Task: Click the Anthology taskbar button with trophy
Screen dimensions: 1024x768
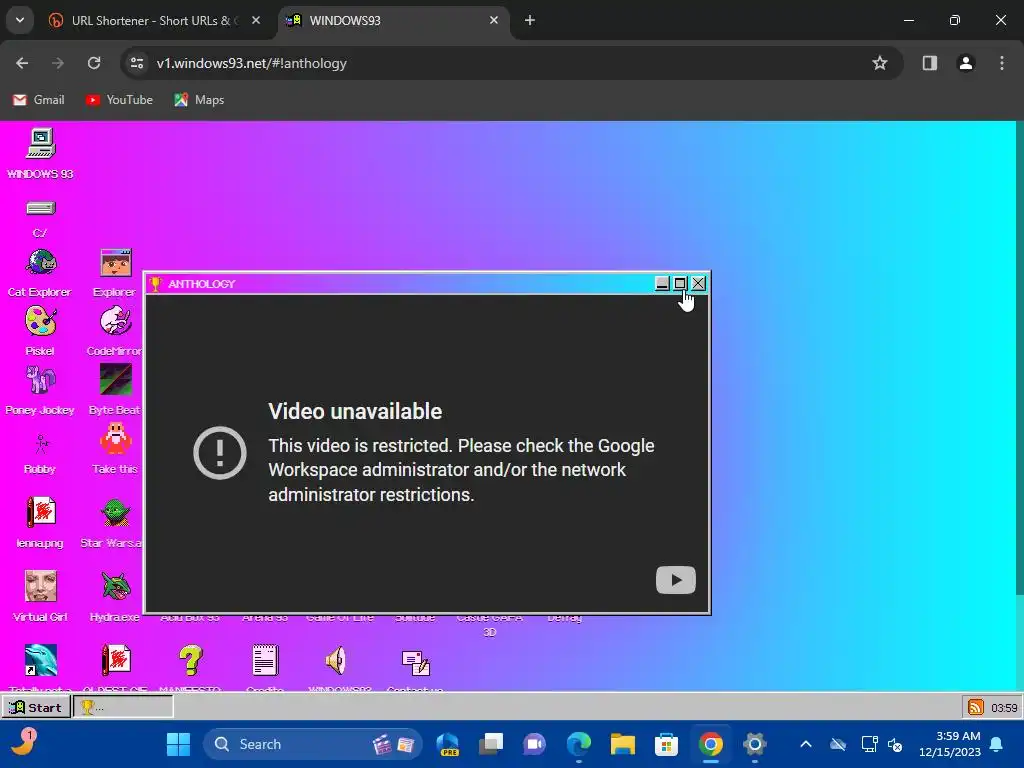Action: coord(123,707)
